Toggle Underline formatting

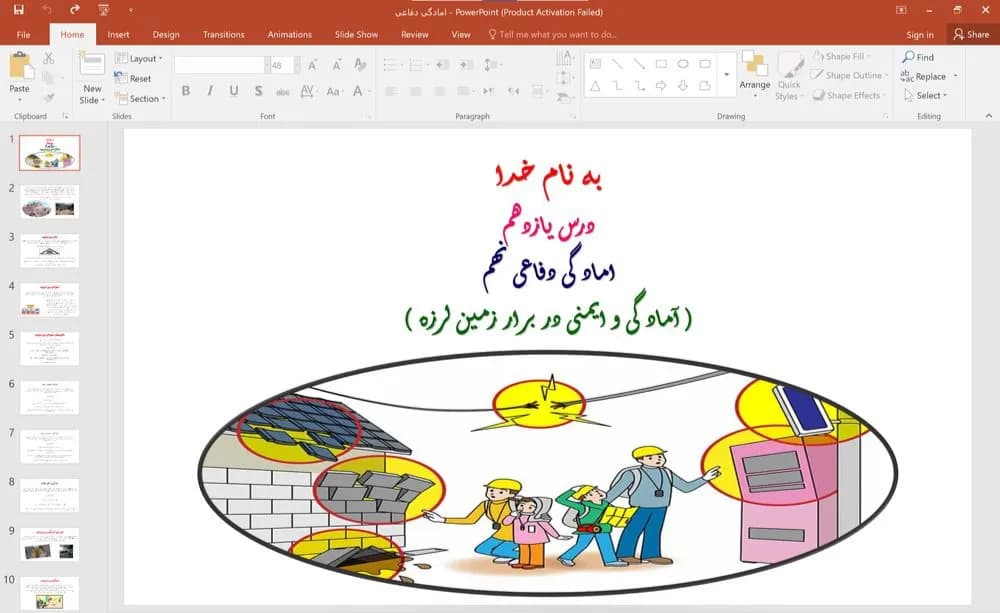(234, 91)
